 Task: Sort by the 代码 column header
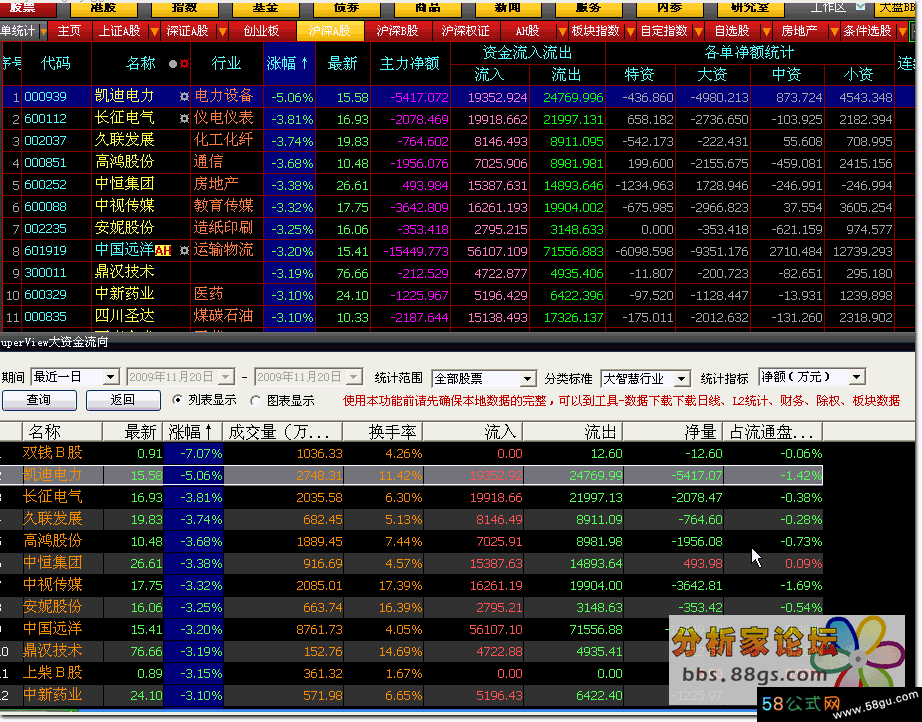(56, 63)
